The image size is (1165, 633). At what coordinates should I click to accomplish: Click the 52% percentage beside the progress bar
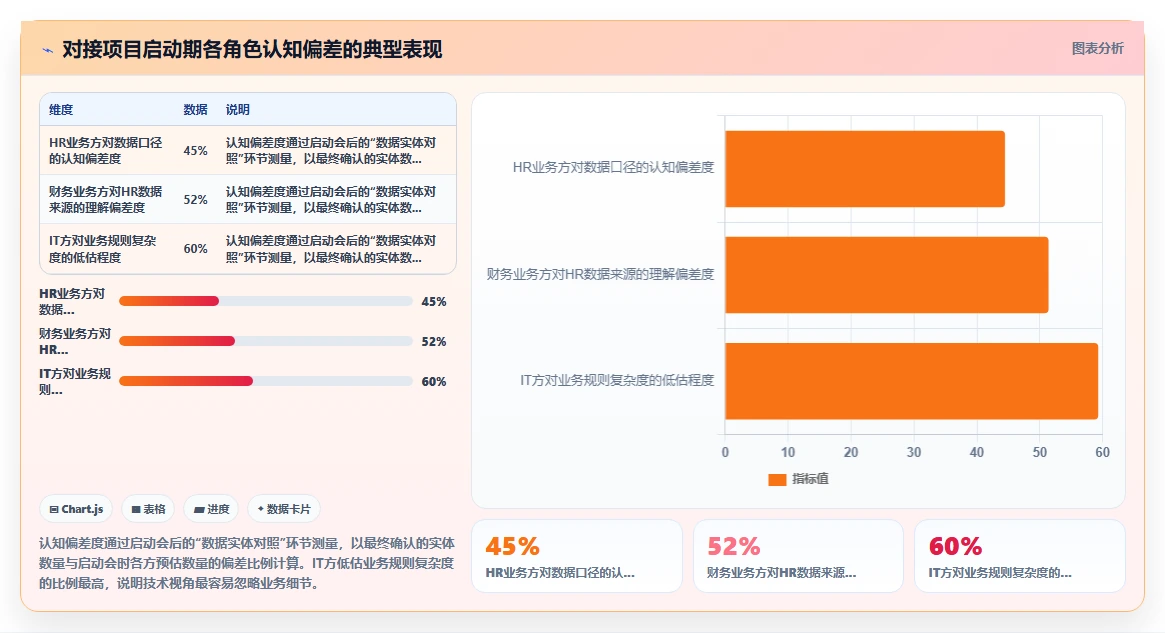pos(434,342)
